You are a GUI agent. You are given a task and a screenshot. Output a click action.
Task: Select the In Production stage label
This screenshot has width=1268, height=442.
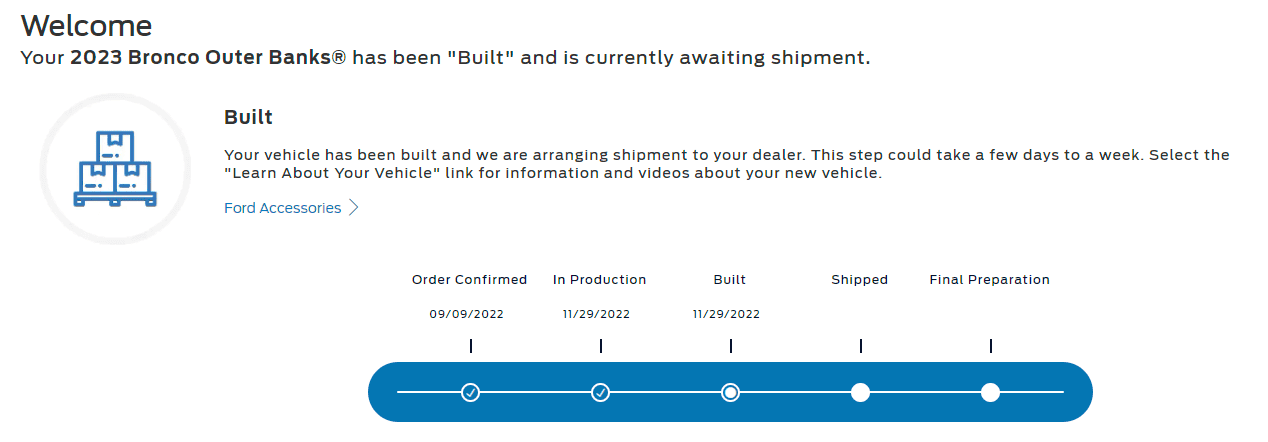pos(600,280)
